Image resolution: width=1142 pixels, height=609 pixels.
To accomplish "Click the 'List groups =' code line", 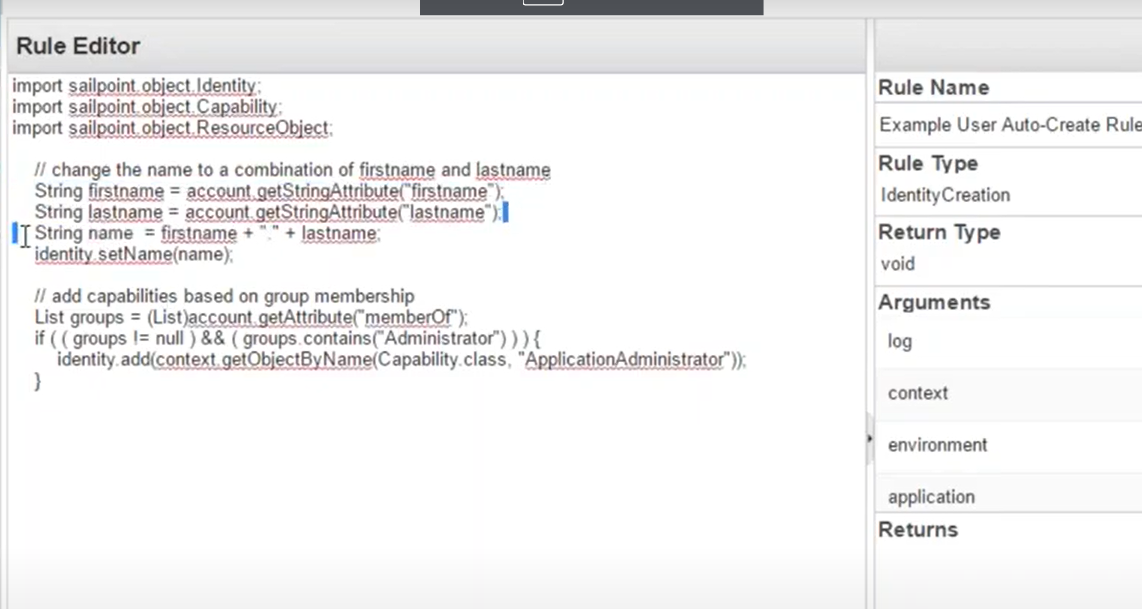I will tap(251, 318).
